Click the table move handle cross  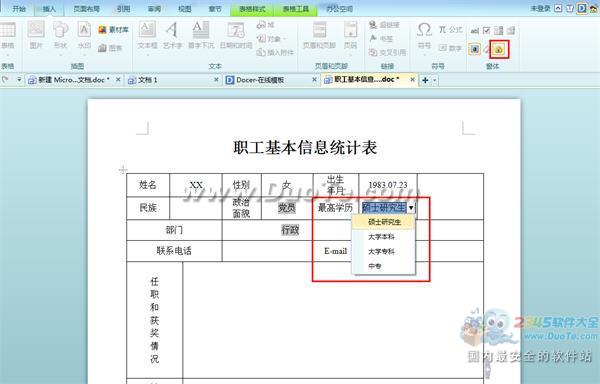pyautogui.click(x=123, y=169)
